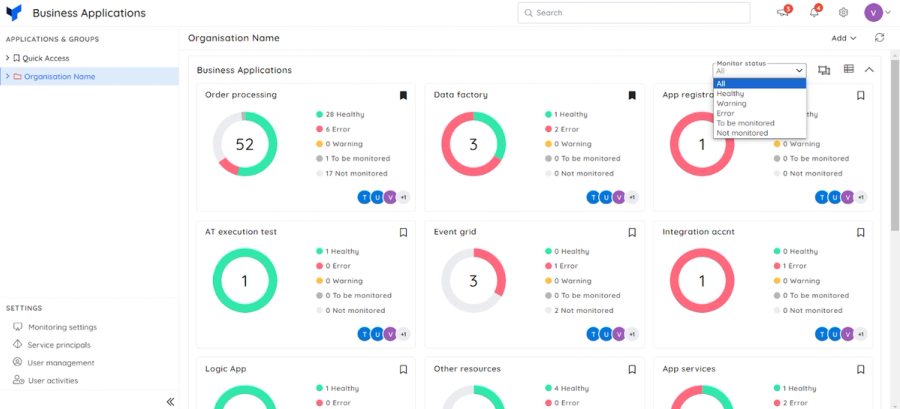Image resolution: width=900 pixels, height=409 pixels.
Task: Open the notifications bell icon
Action: point(814,13)
